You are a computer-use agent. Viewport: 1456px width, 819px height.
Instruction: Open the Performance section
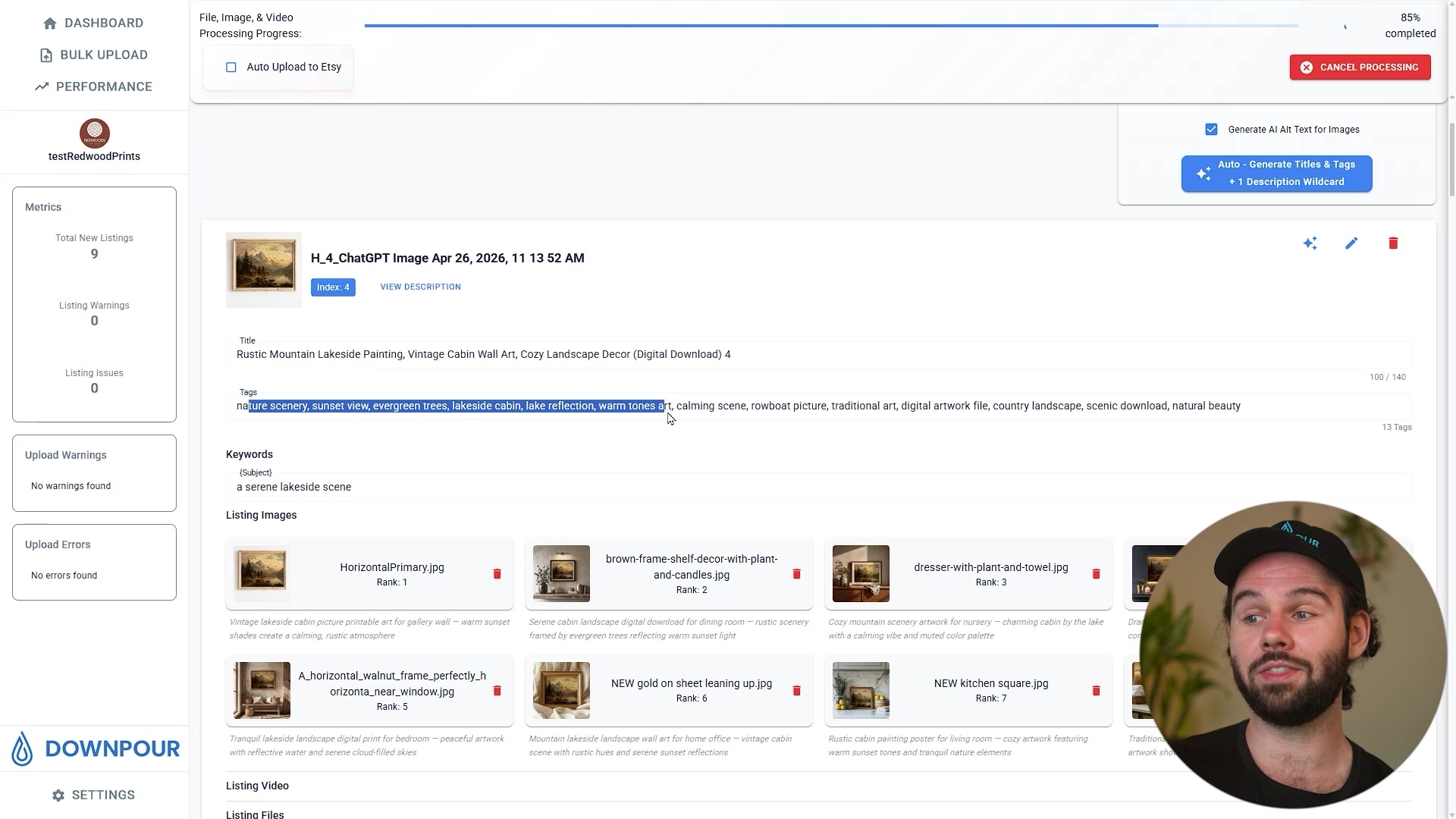[x=94, y=86]
